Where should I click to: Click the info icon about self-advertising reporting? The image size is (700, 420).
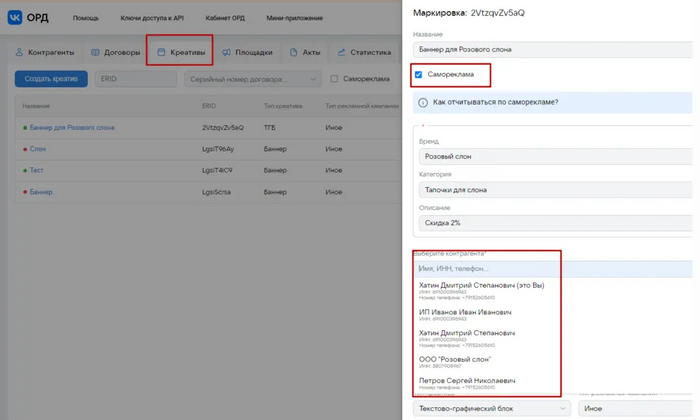point(424,102)
